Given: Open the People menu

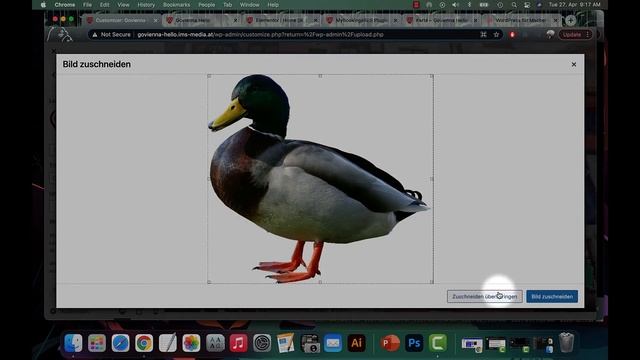Looking at the screenshot, I should click(207, 5).
